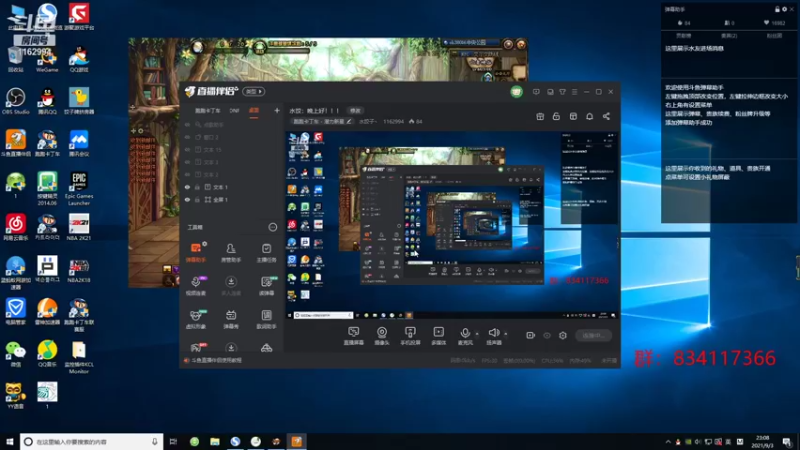Click the taskbar search box

(x=92, y=441)
